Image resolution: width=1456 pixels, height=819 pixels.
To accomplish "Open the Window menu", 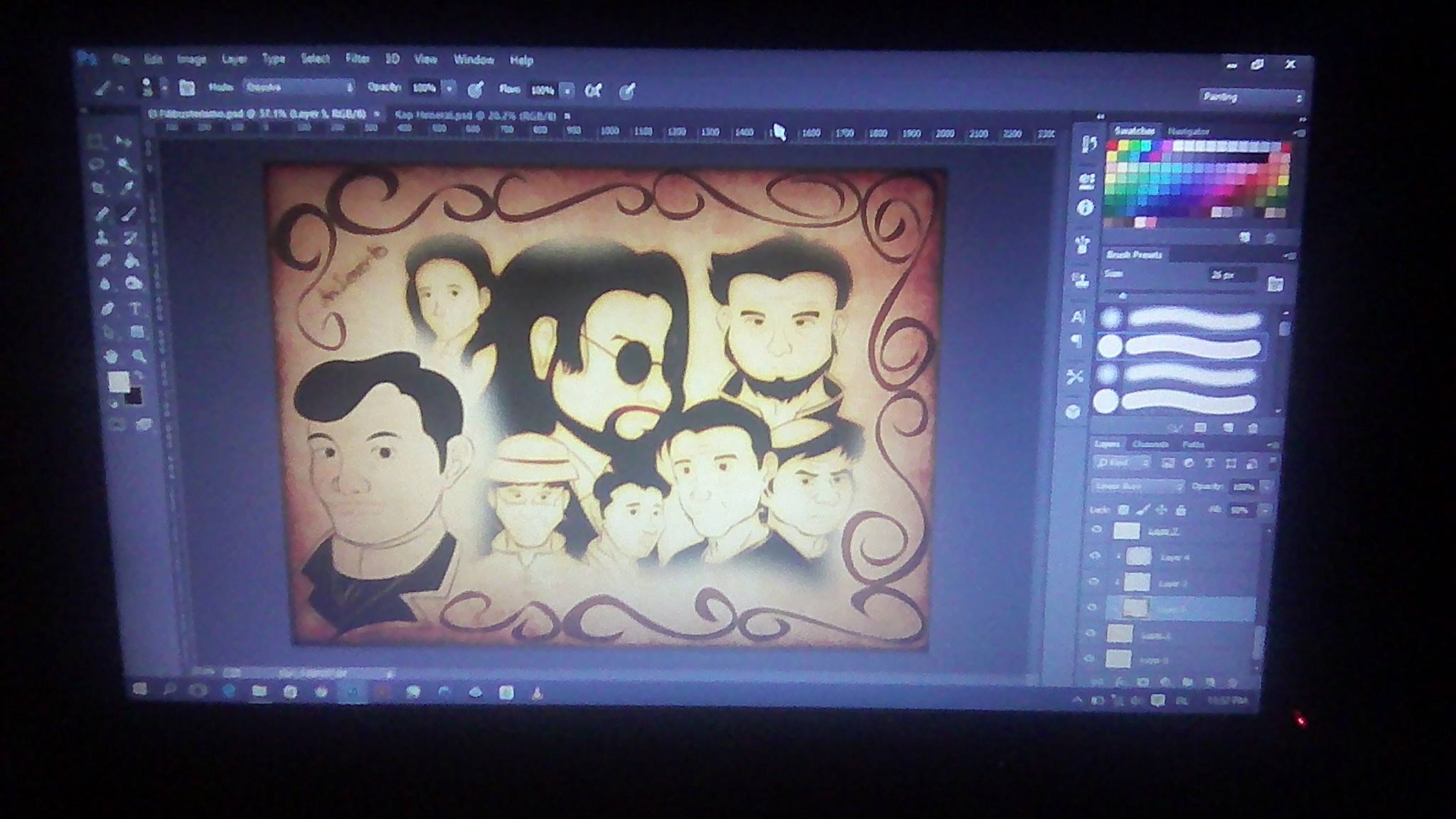I will tap(473, 60).
